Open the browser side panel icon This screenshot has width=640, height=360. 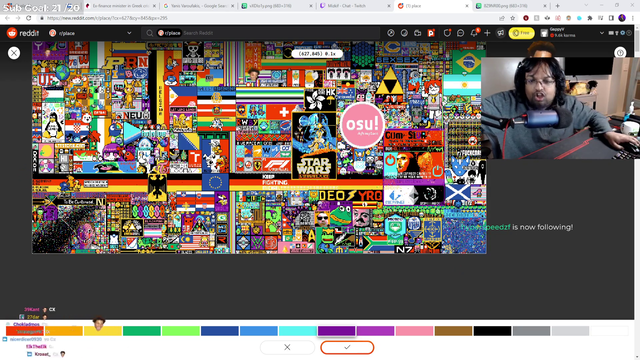coord(611,18)
